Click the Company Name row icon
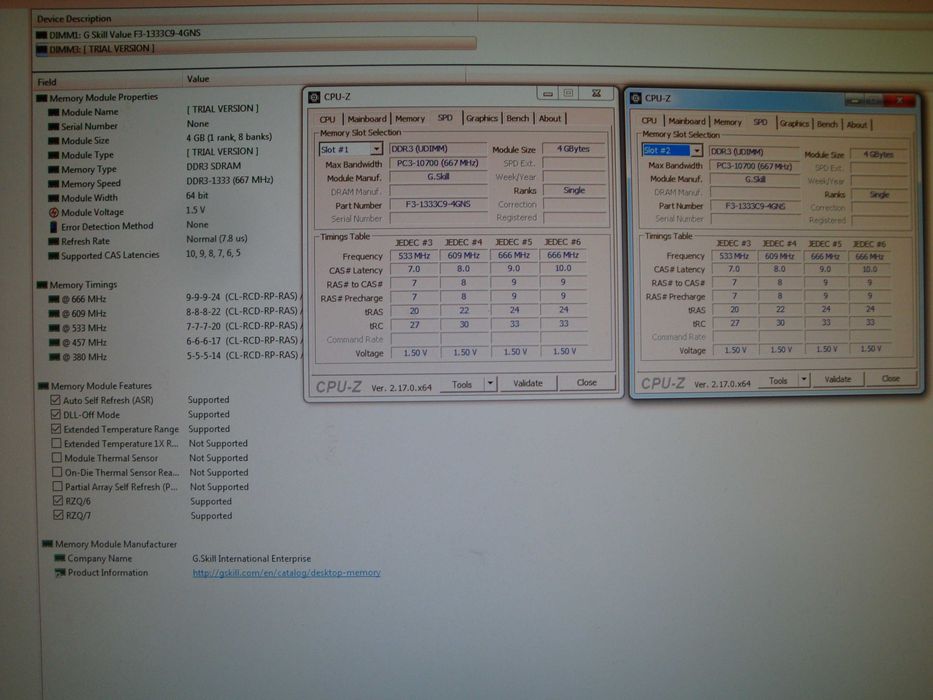The image size is (933, 700). pos(60,558)
